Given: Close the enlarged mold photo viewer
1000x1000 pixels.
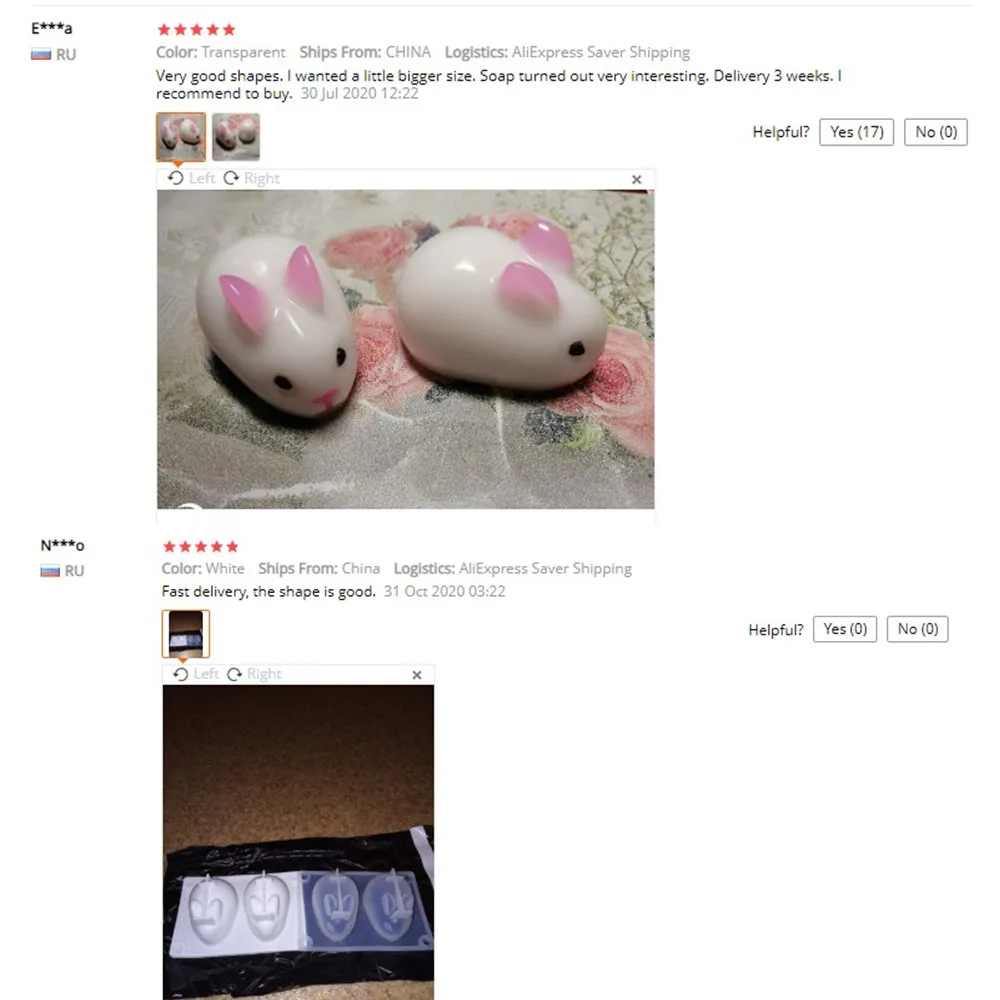Looking at the screenshot, I should pyautogui.click(x=416, y=675).
